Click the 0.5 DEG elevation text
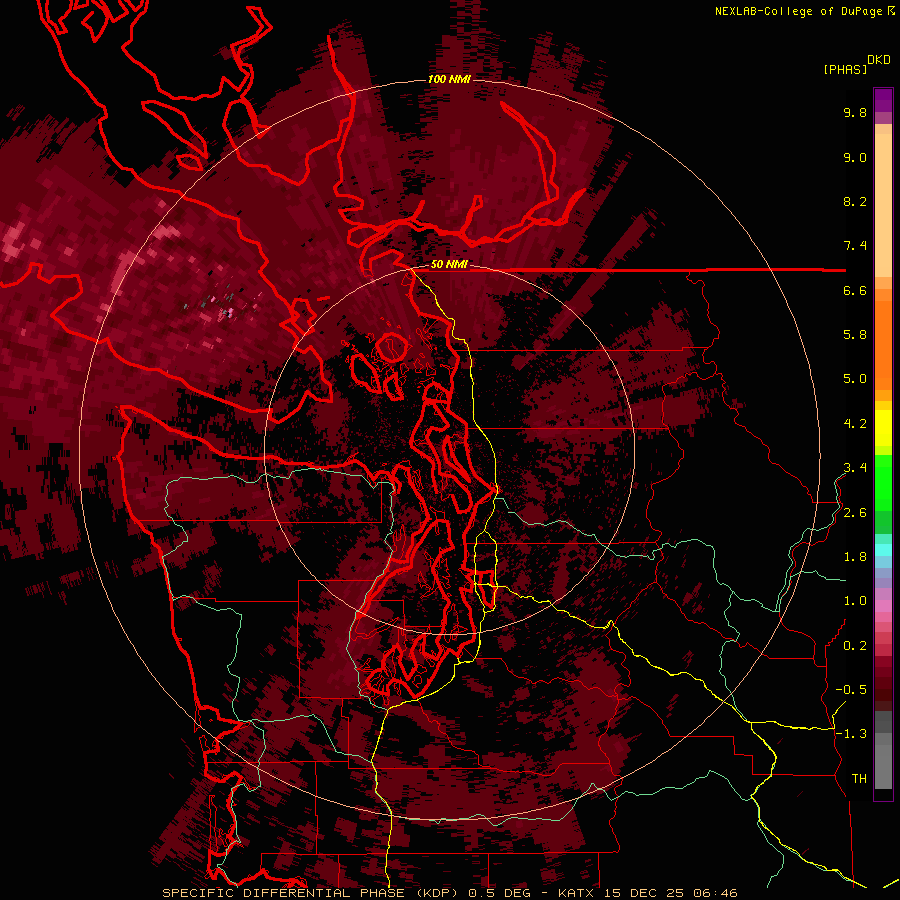 pyautogui.click(x=501, y=893)
